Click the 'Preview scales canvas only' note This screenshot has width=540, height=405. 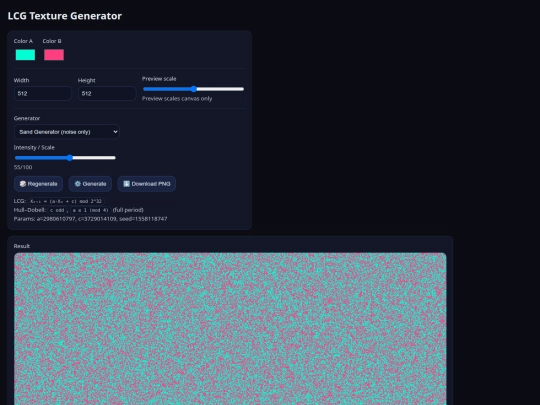[x=177, y=98]
